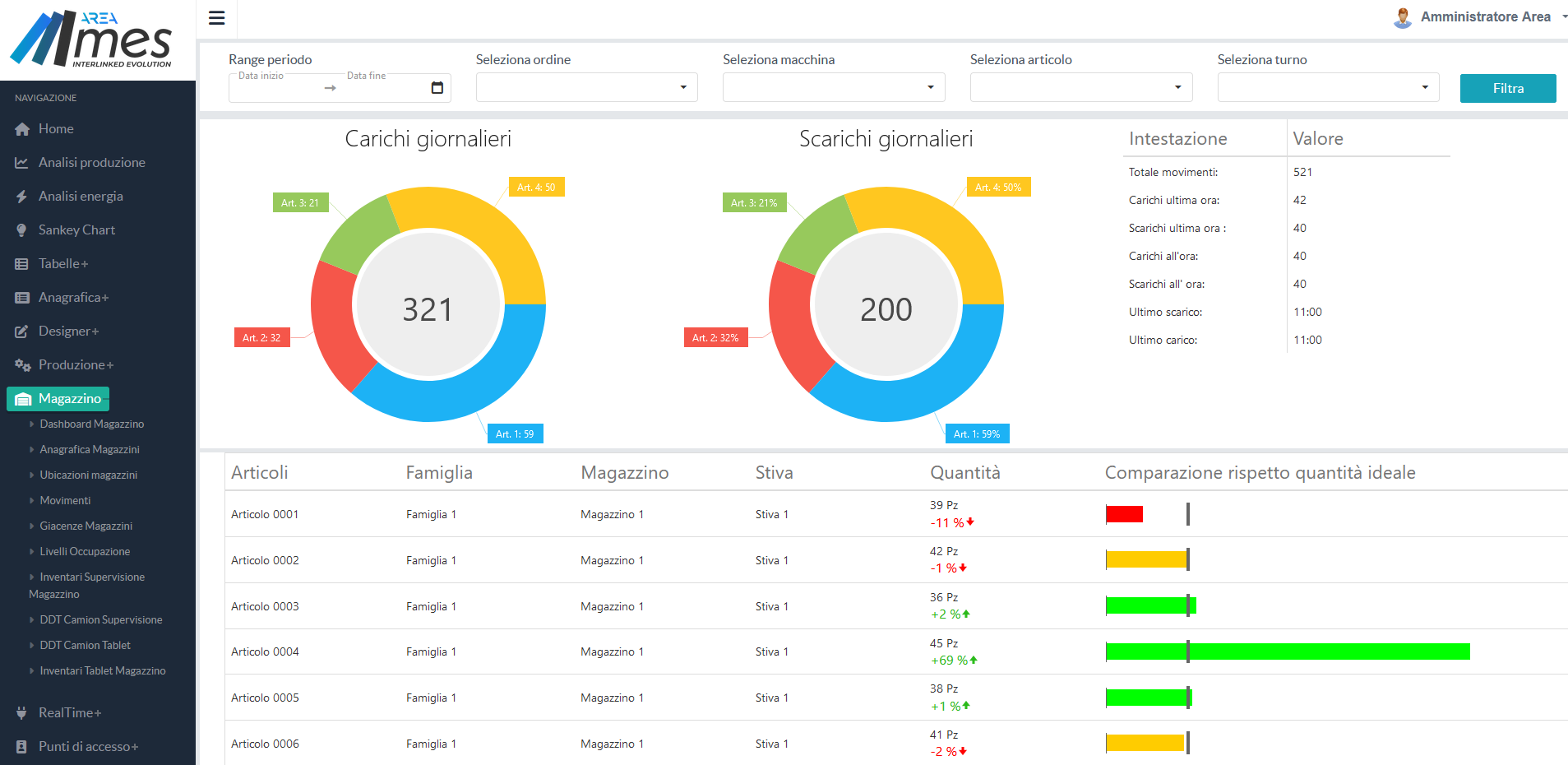
Task: Click the Area MES logo
Action: pyautogui.click(x=92, y=39)
